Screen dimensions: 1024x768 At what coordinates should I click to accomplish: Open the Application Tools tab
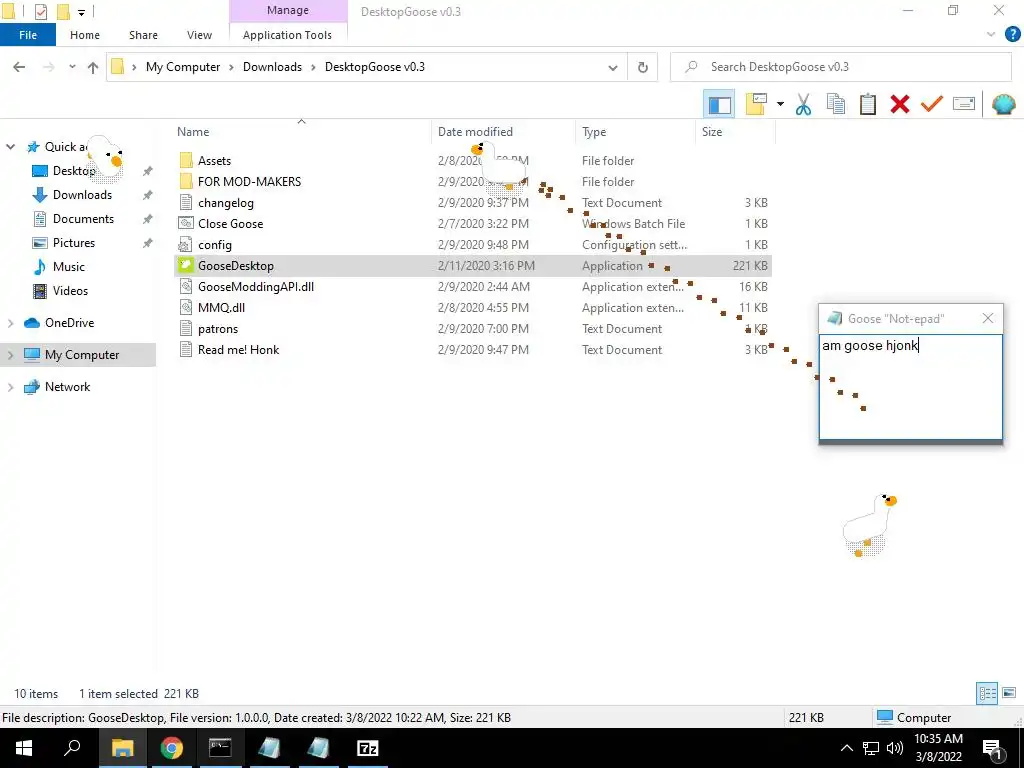(287, 35)
